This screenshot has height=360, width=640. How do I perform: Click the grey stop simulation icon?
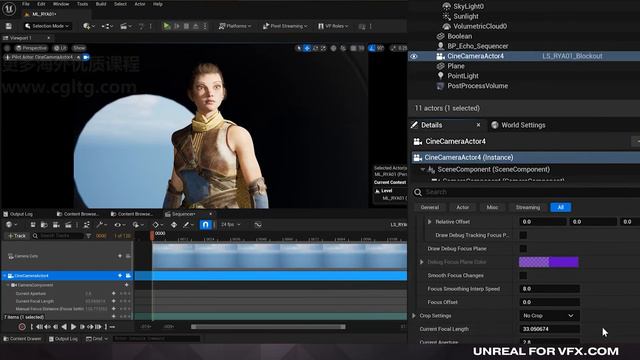click(x=187, y=26)
